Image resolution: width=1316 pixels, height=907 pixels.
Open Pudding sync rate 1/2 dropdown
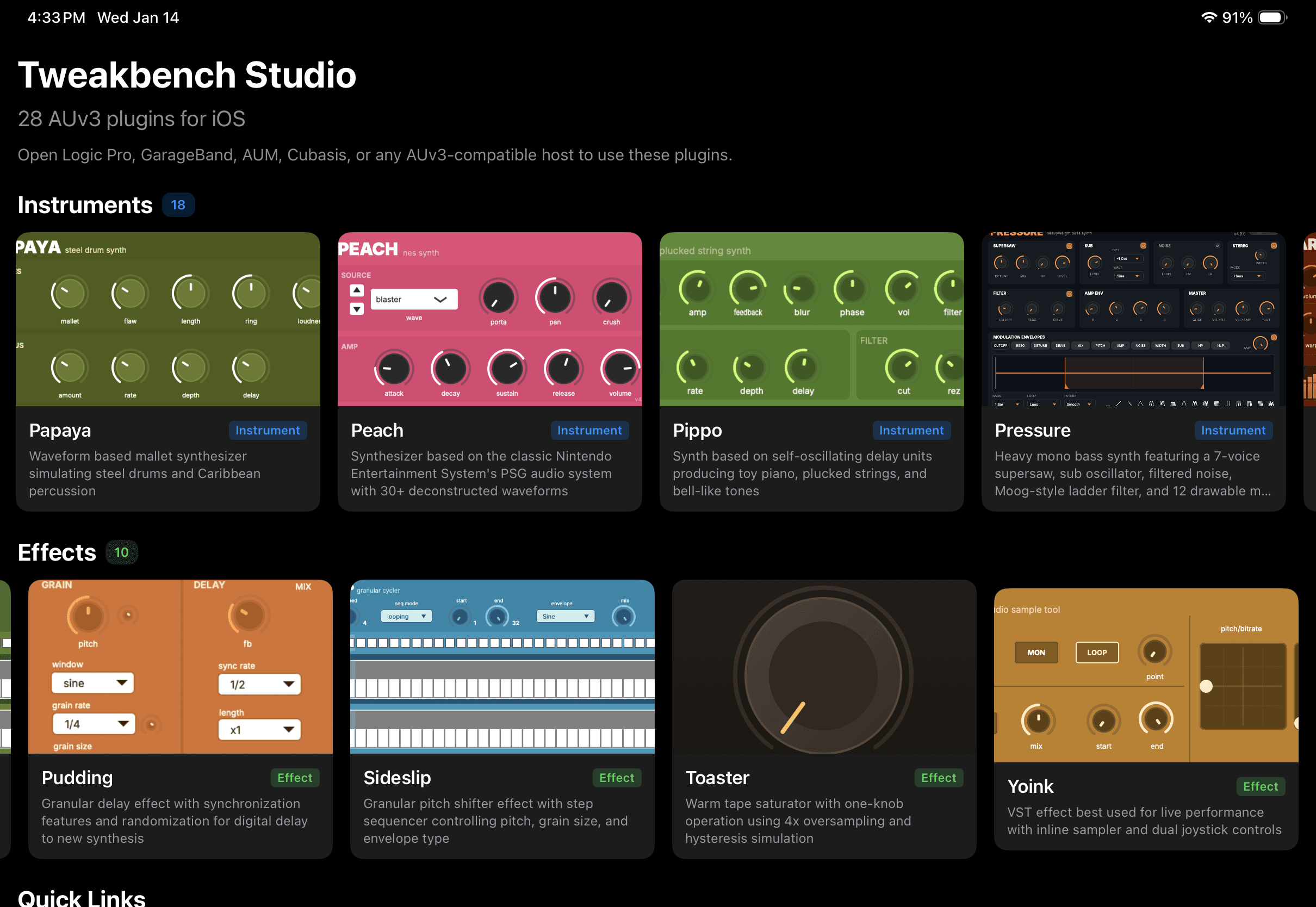[259, 684]
